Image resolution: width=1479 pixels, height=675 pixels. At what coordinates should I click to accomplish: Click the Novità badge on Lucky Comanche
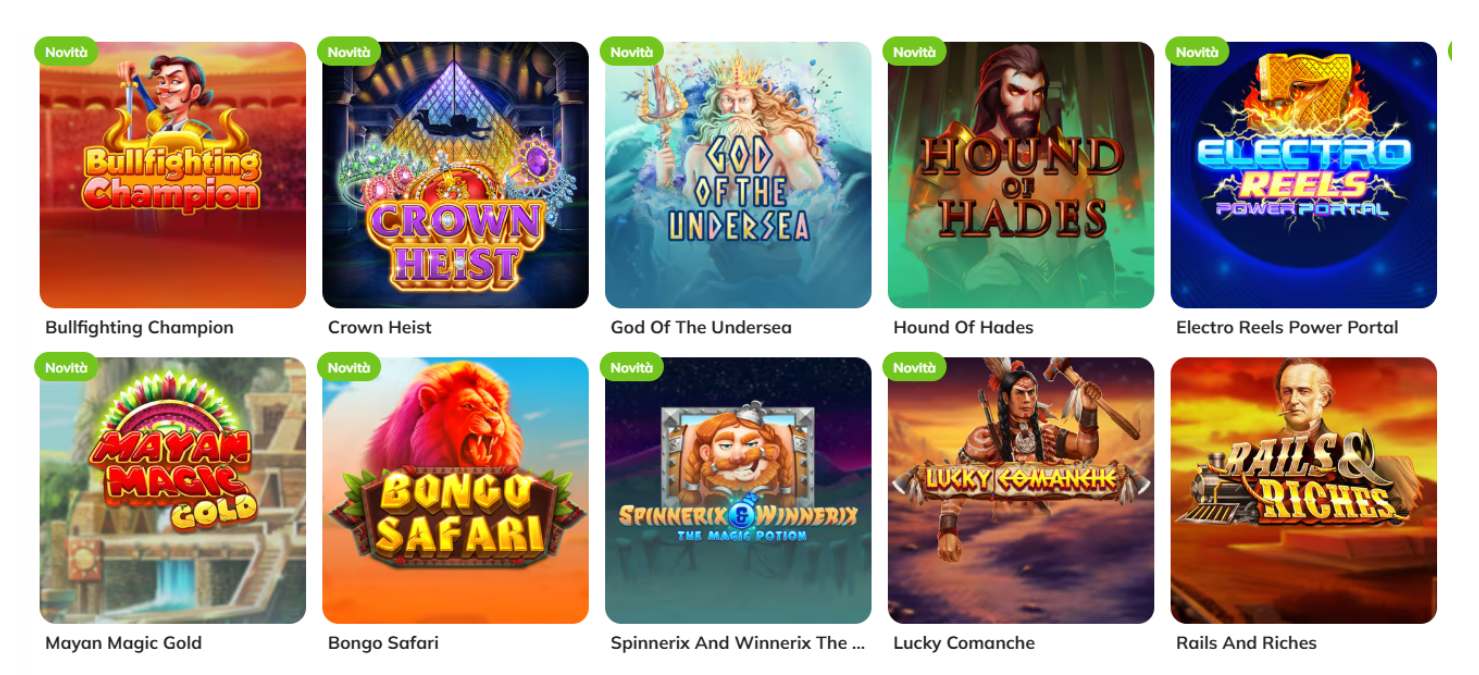tap(914, 368)
